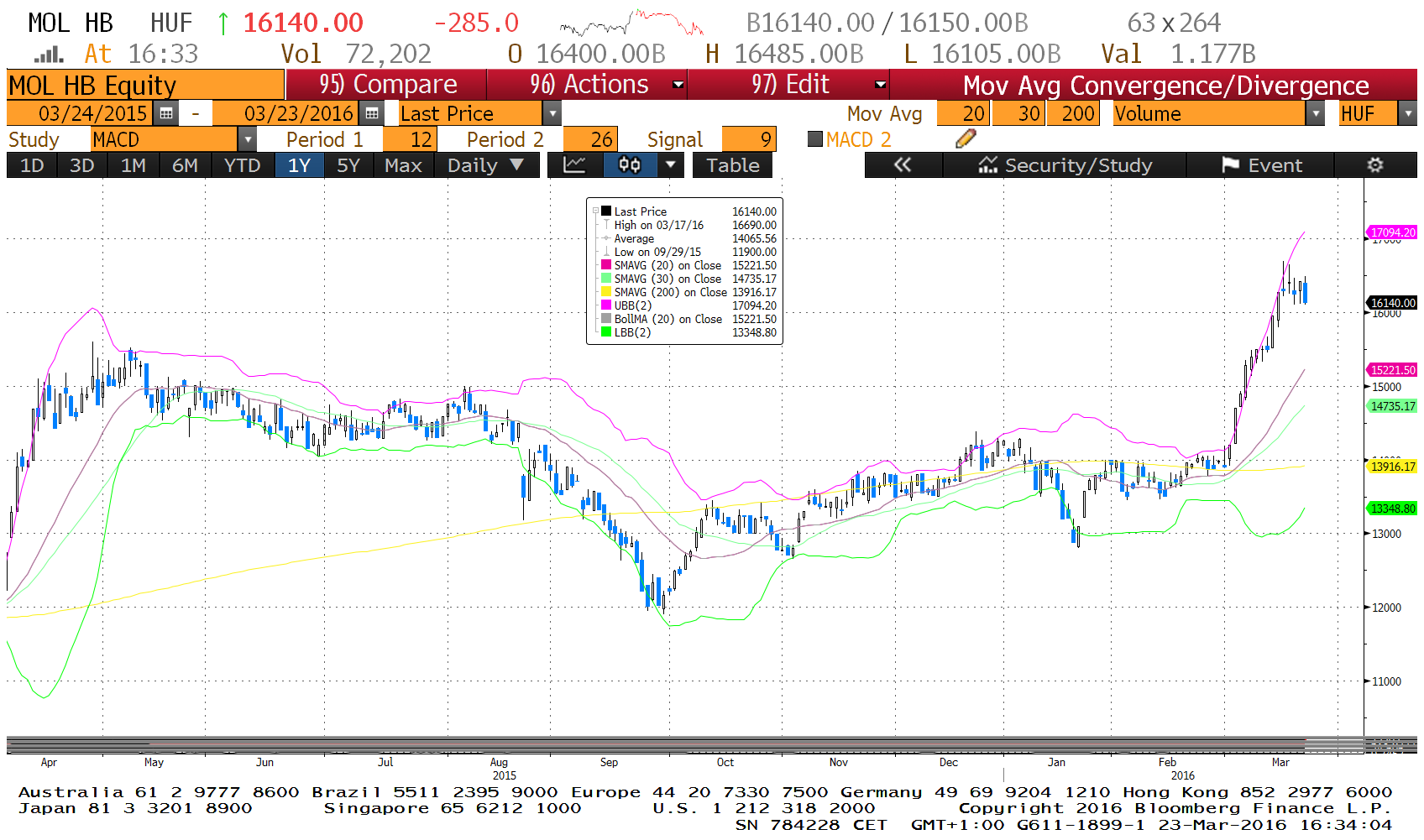
Task: Select the YTD range tab
Action: click(243, 165)
